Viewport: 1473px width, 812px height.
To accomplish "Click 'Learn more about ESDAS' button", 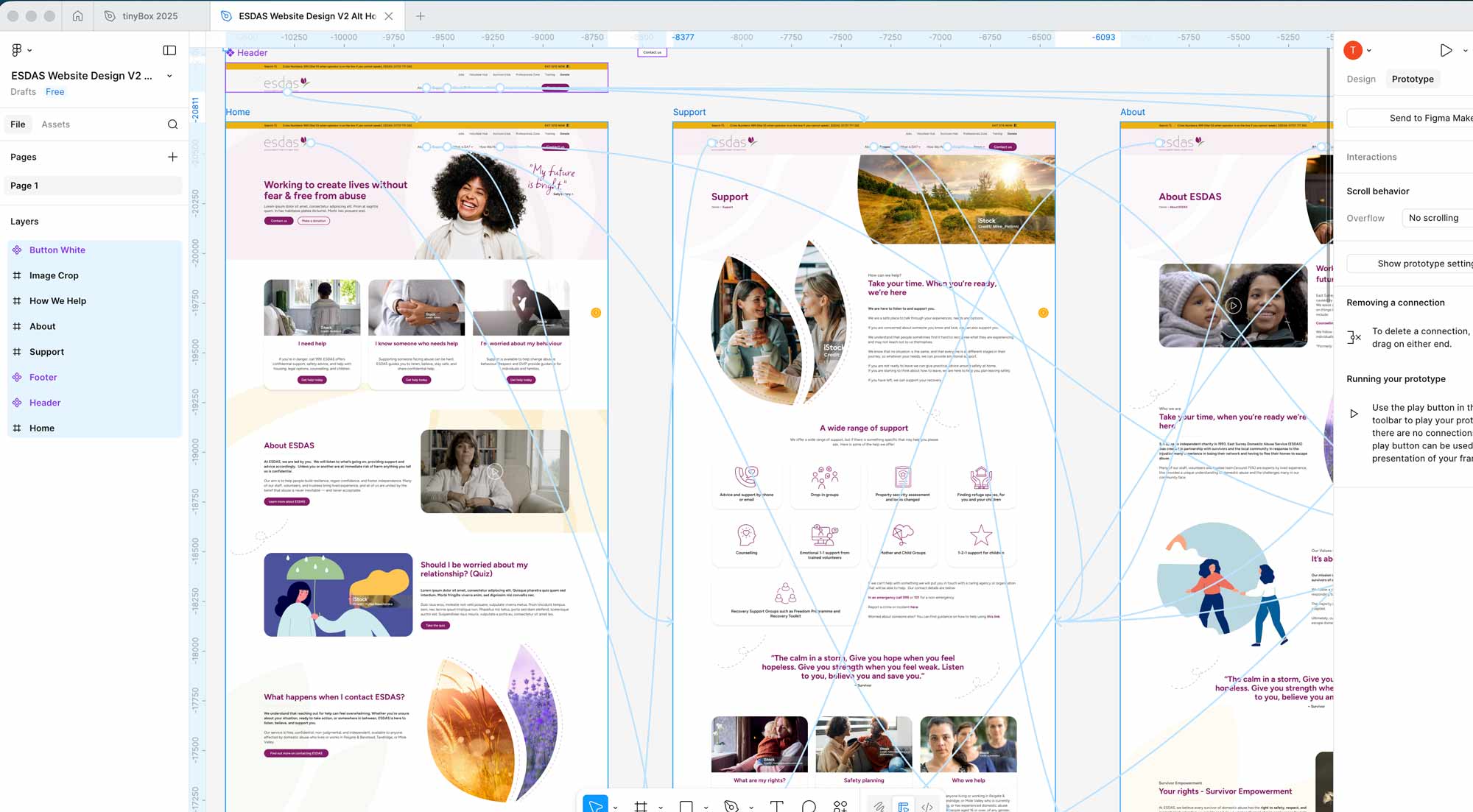I will pos(286,501).
